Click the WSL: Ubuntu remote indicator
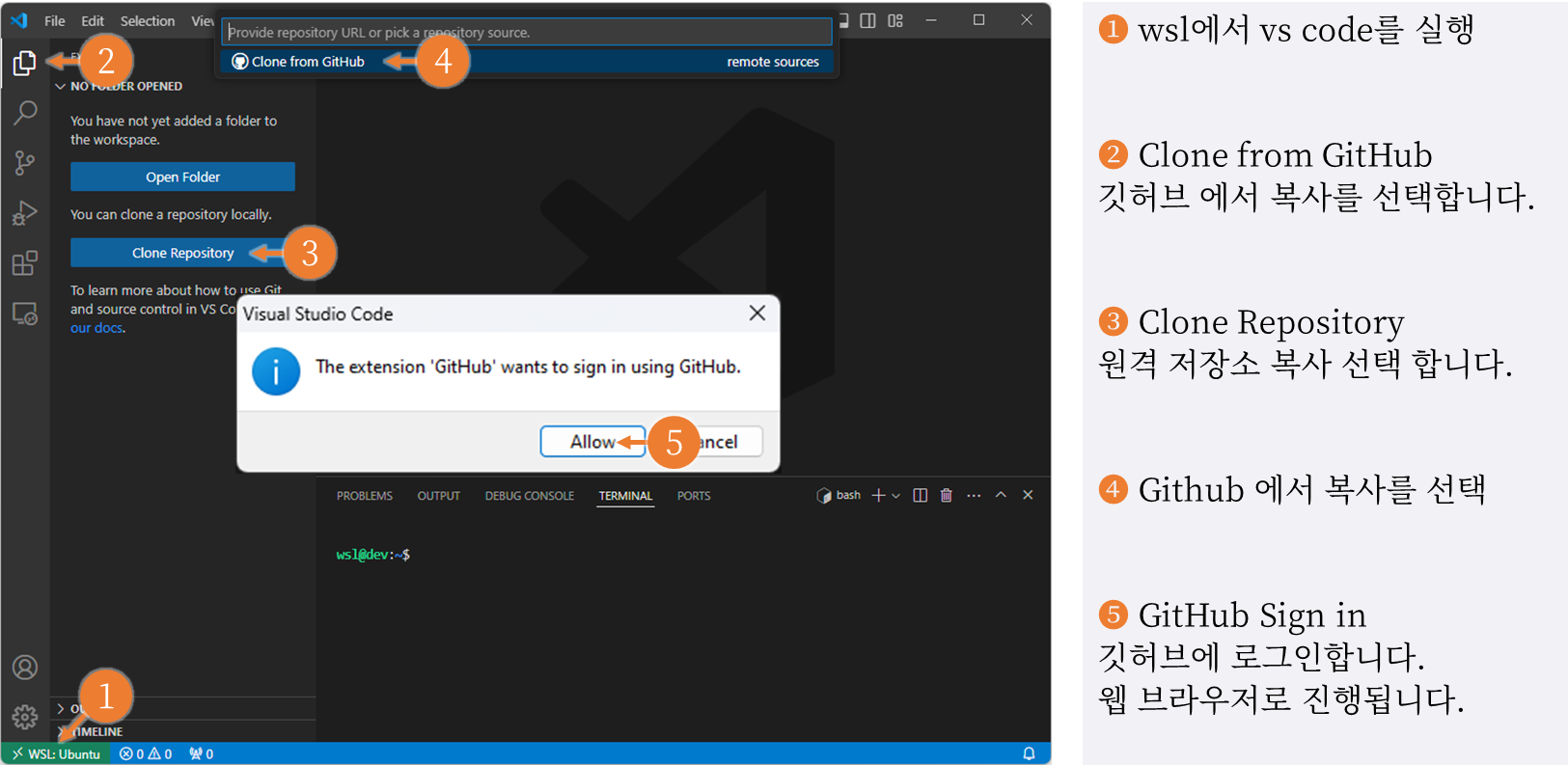This screenshot has width=1568, height=765. click(56, 754)
